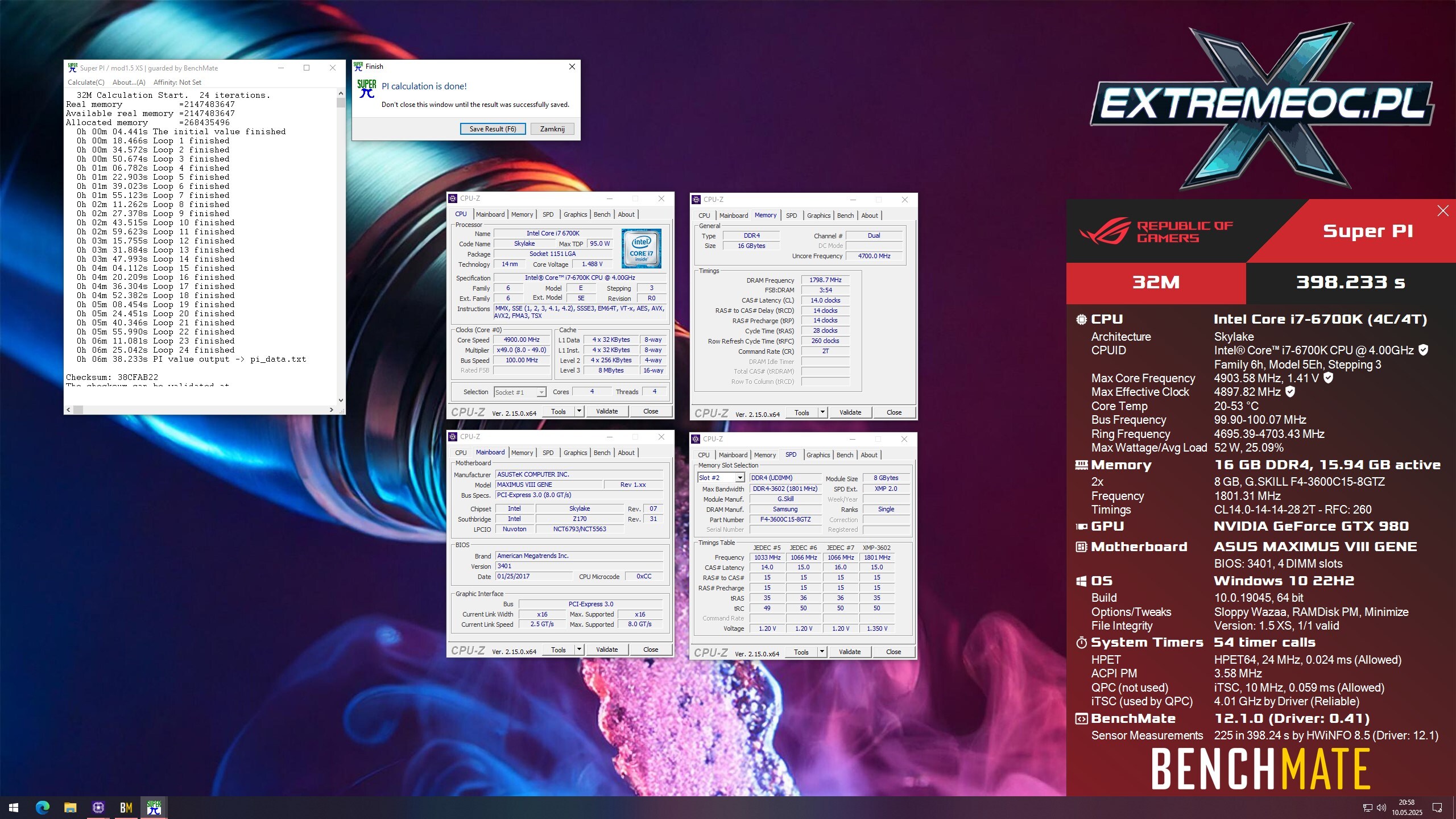Click the volume speaker tray icon

[x=1381, y=808]
